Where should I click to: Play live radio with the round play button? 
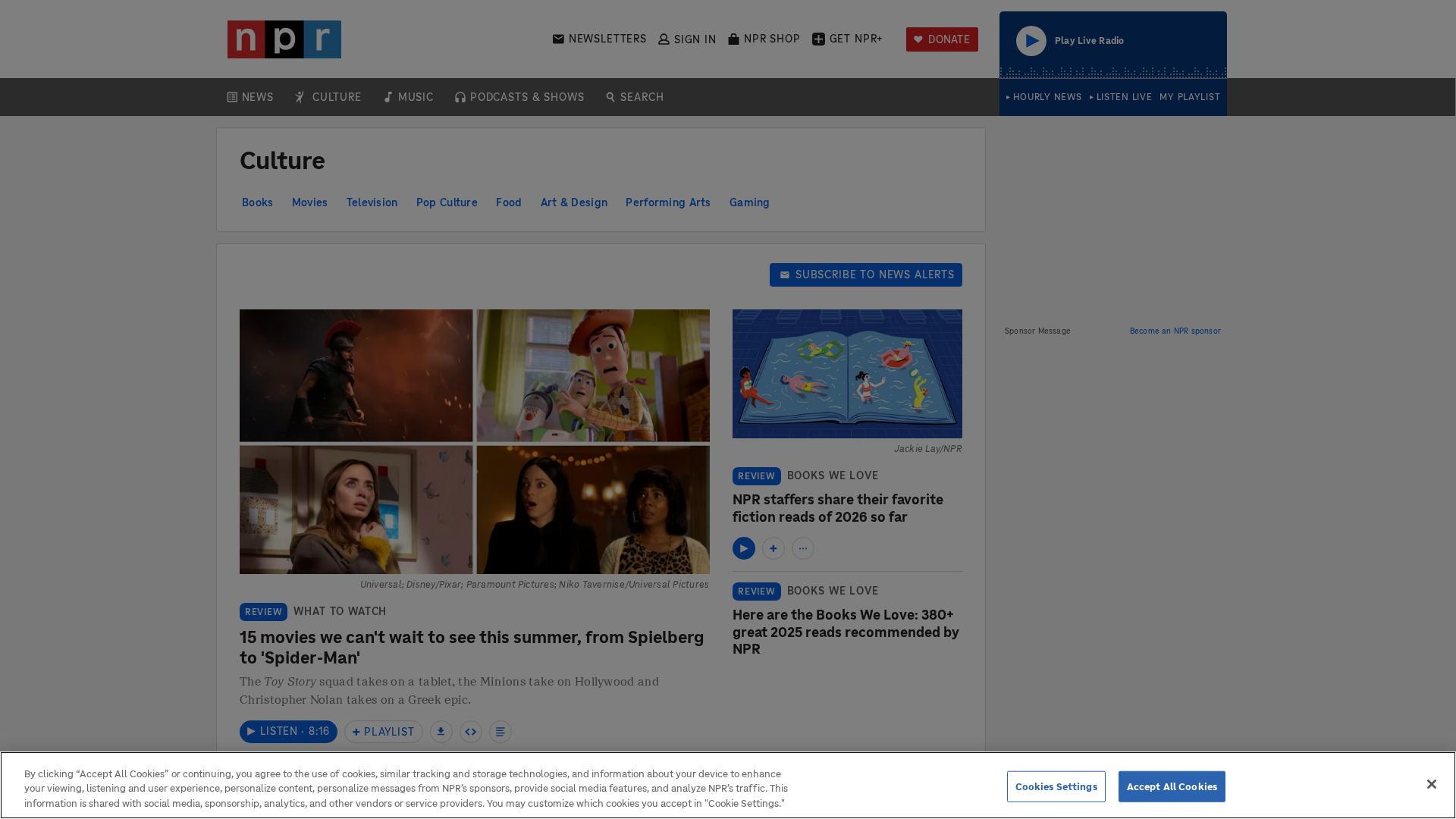pyautogui.click(x=1031, y=41)
